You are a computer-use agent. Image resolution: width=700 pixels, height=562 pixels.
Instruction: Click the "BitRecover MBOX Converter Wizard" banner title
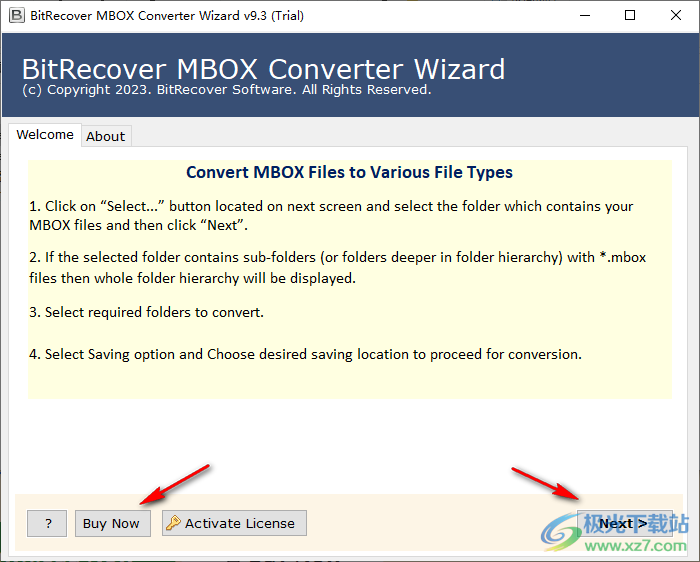(x=263, y=69)
